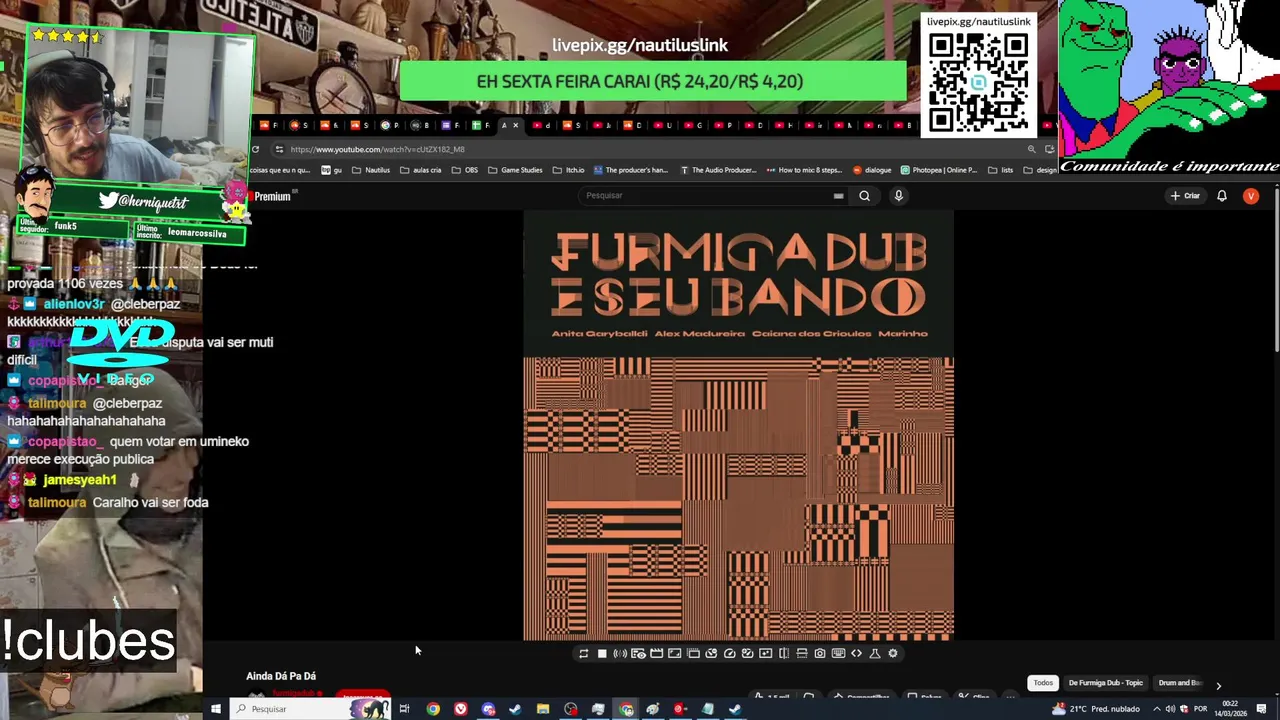Start voice search with the microphone icon
The height and width of the screenshot is (720, 1280).
click(x=898, y=196)
